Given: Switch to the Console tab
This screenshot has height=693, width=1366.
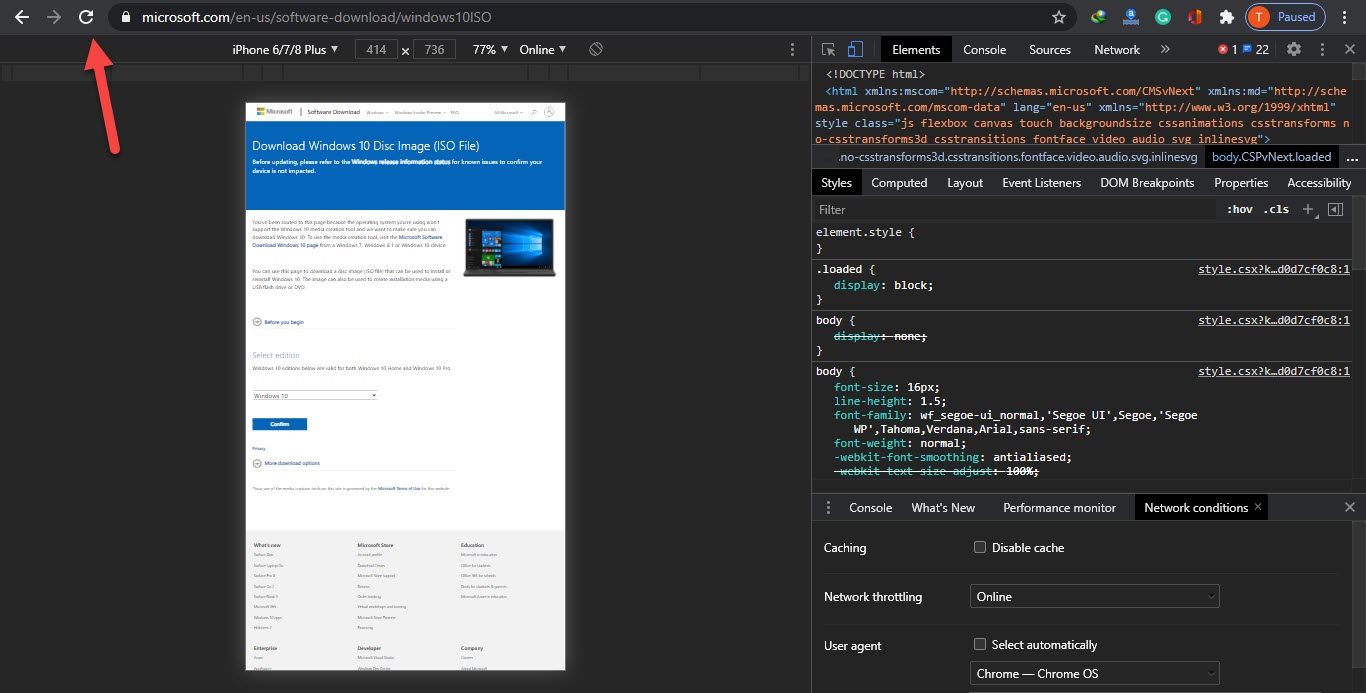Looking at the screenshot, I should coord(984,49).
